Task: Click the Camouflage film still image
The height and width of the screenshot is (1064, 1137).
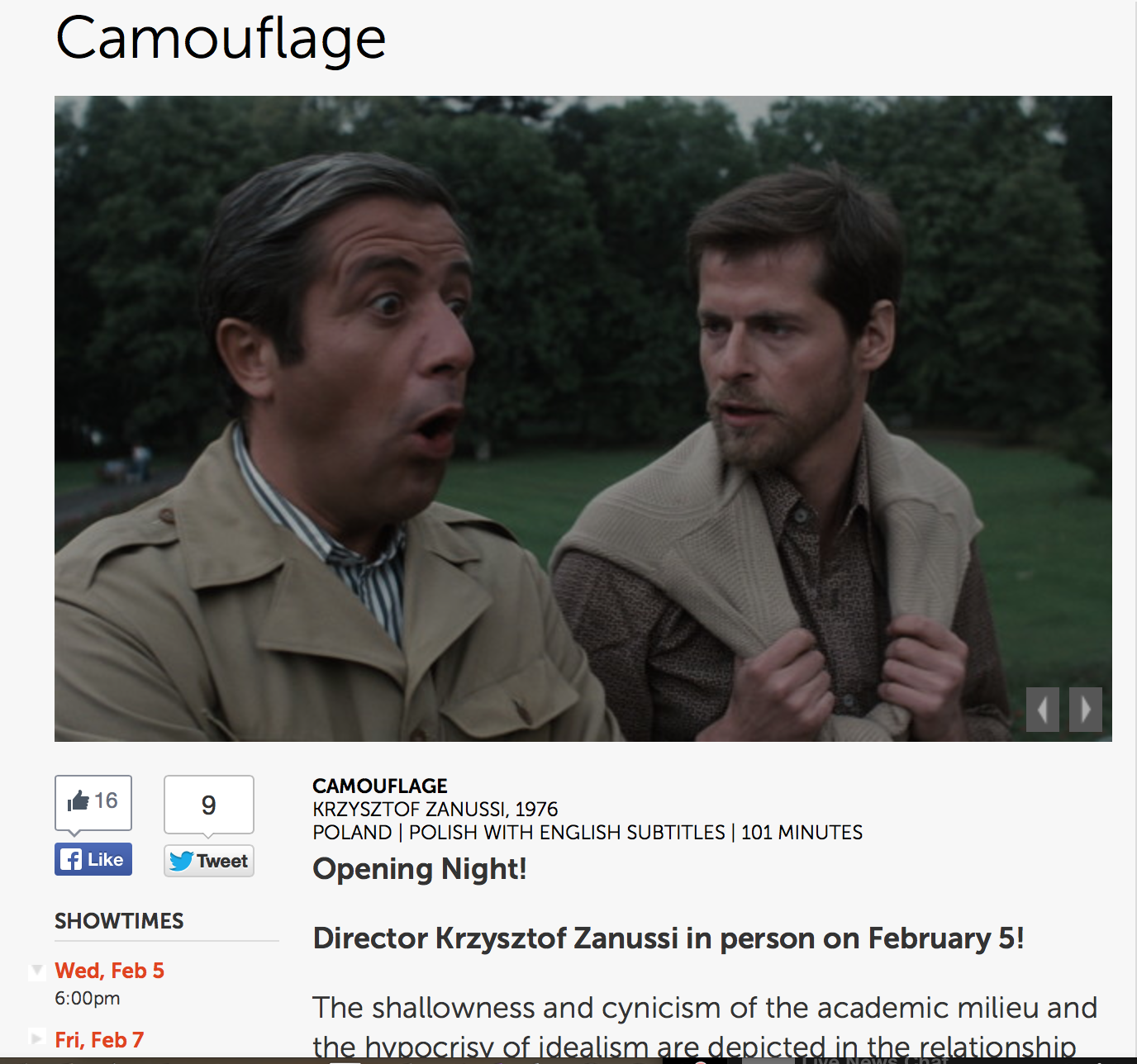Action: point(583,419)
